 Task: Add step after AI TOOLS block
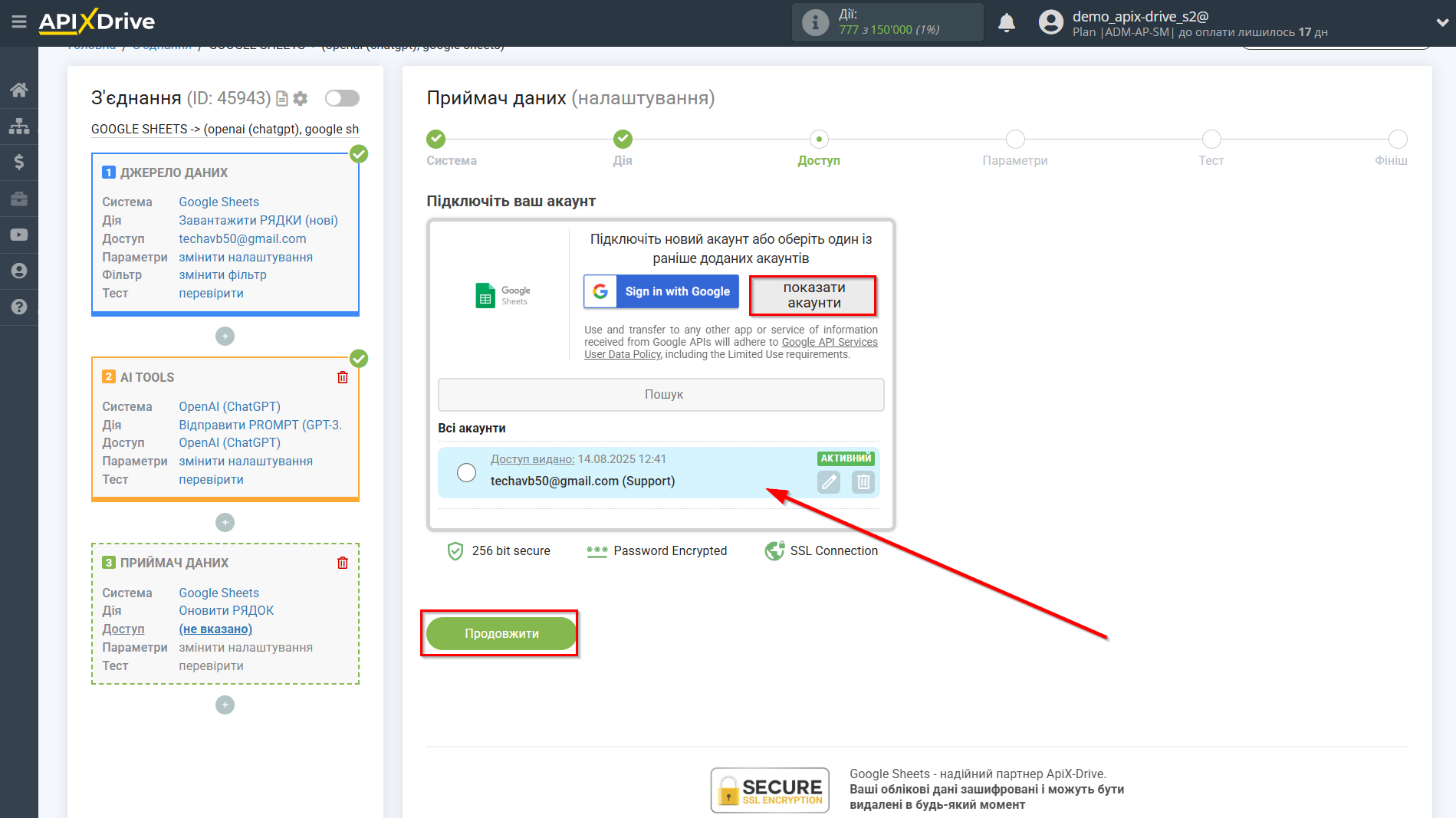(225, 522)
